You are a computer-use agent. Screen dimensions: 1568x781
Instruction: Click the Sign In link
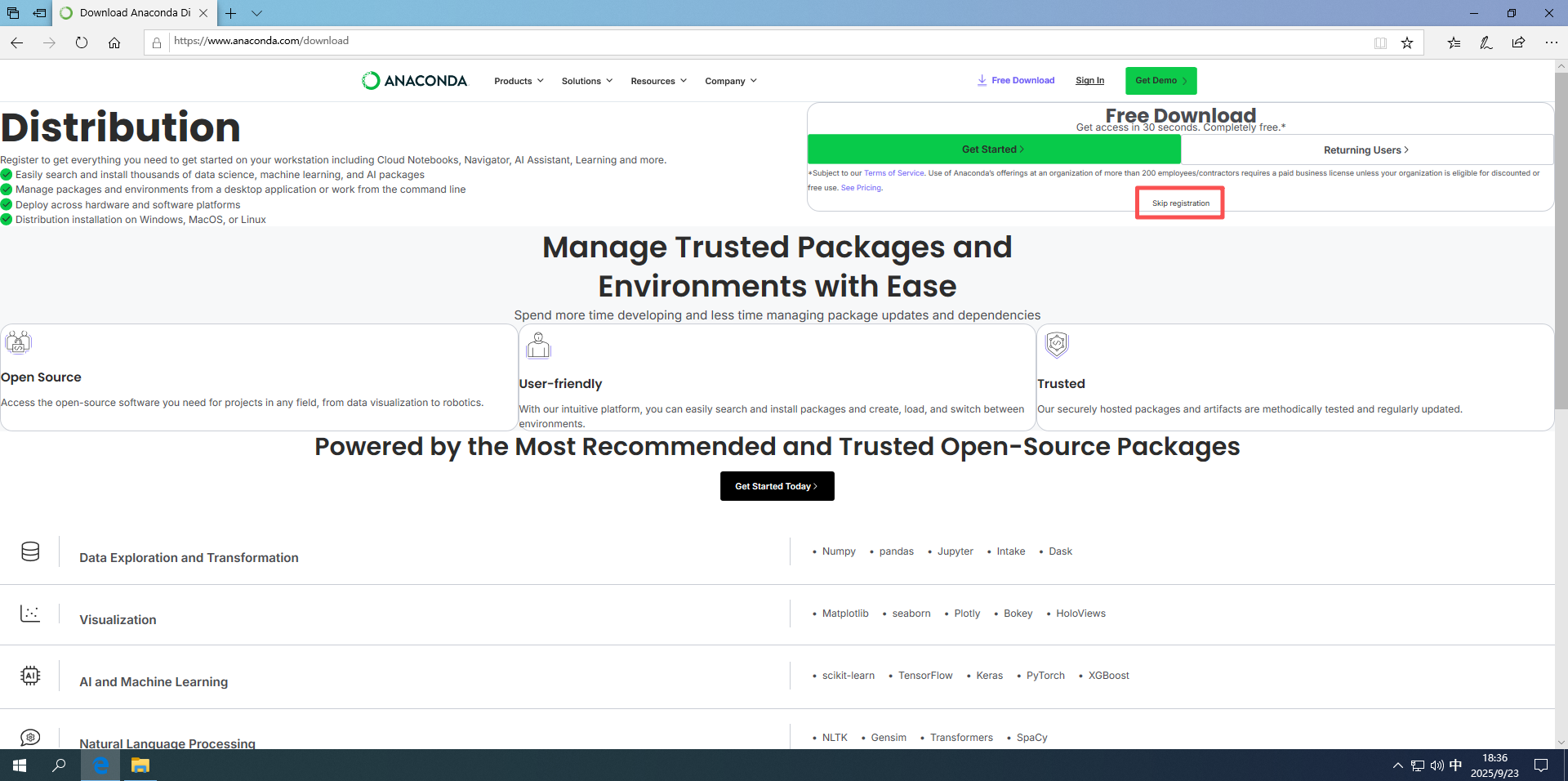pyautogui.click(x=1089, y=80)
